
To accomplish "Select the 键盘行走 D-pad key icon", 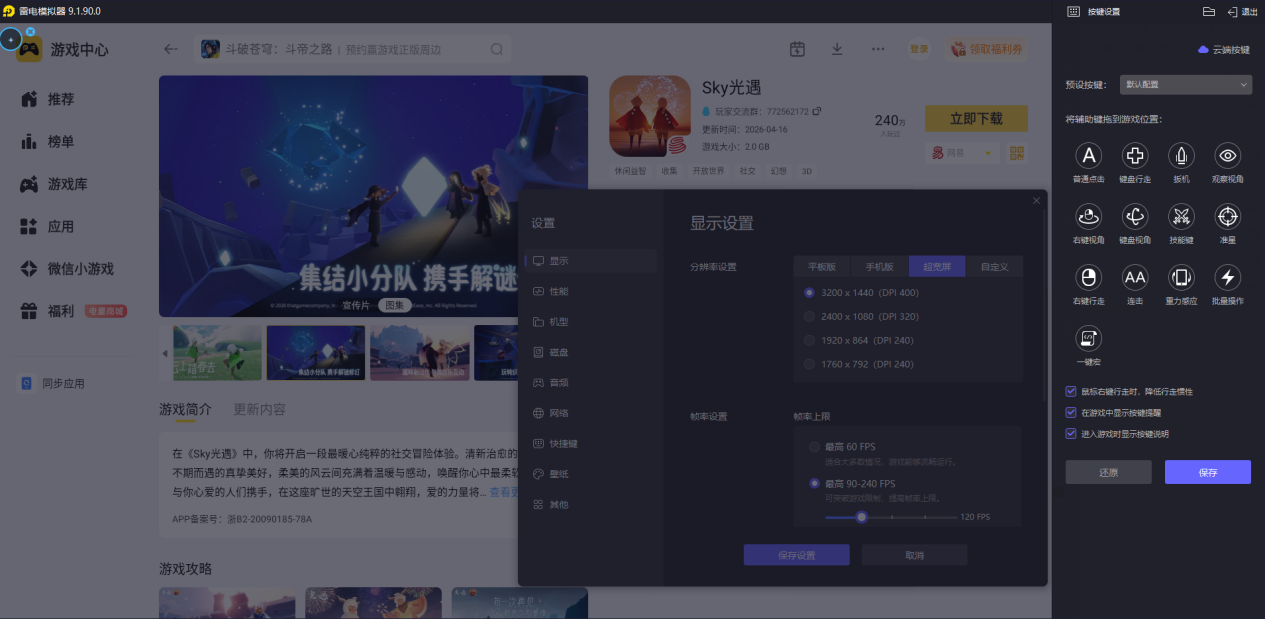I will (1135, 155).
